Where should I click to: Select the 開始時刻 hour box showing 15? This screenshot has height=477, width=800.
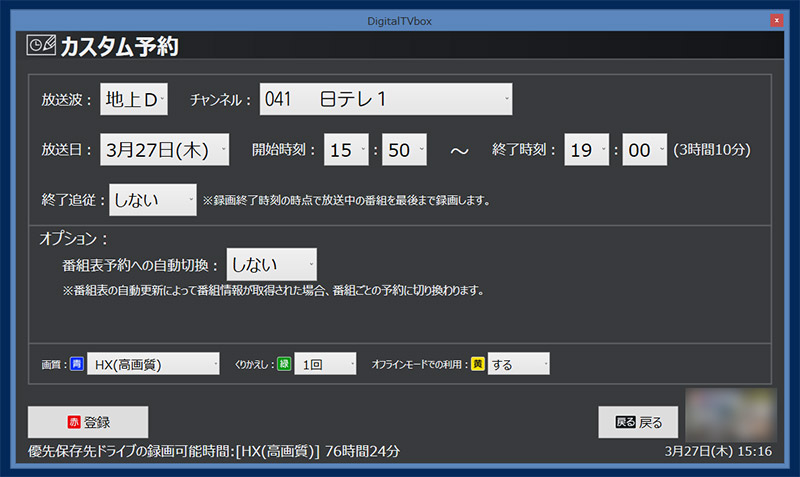pos(346,150)
